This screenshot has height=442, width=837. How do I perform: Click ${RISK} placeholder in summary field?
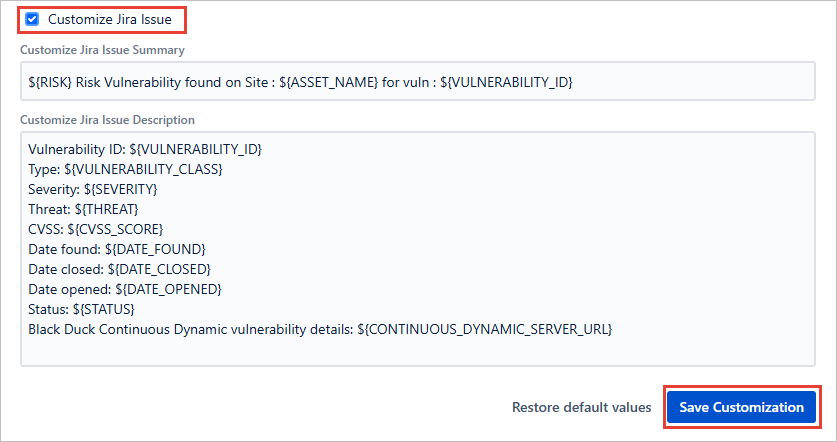click(x=50, y=81)
